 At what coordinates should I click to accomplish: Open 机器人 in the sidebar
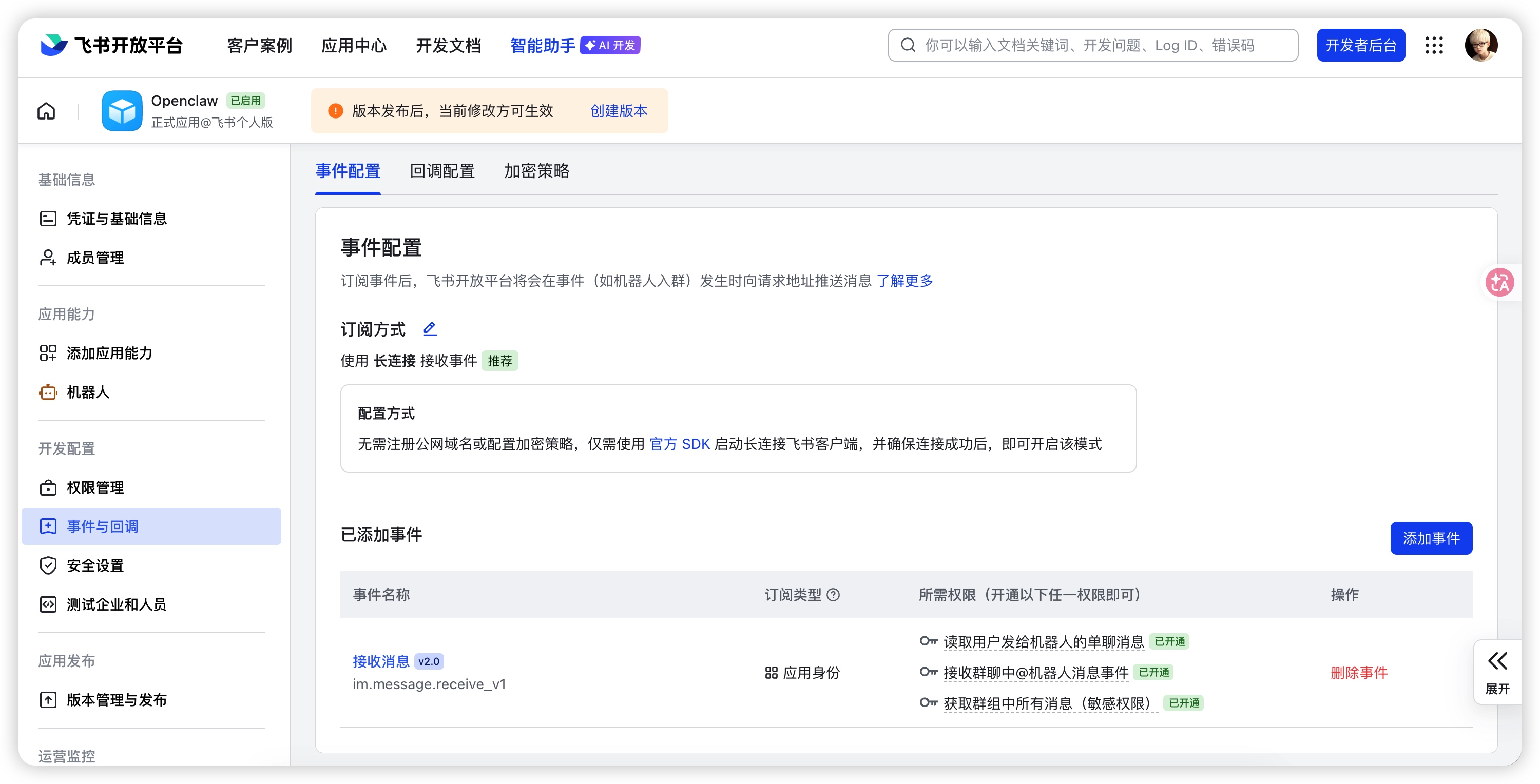(x=88, y=392)
